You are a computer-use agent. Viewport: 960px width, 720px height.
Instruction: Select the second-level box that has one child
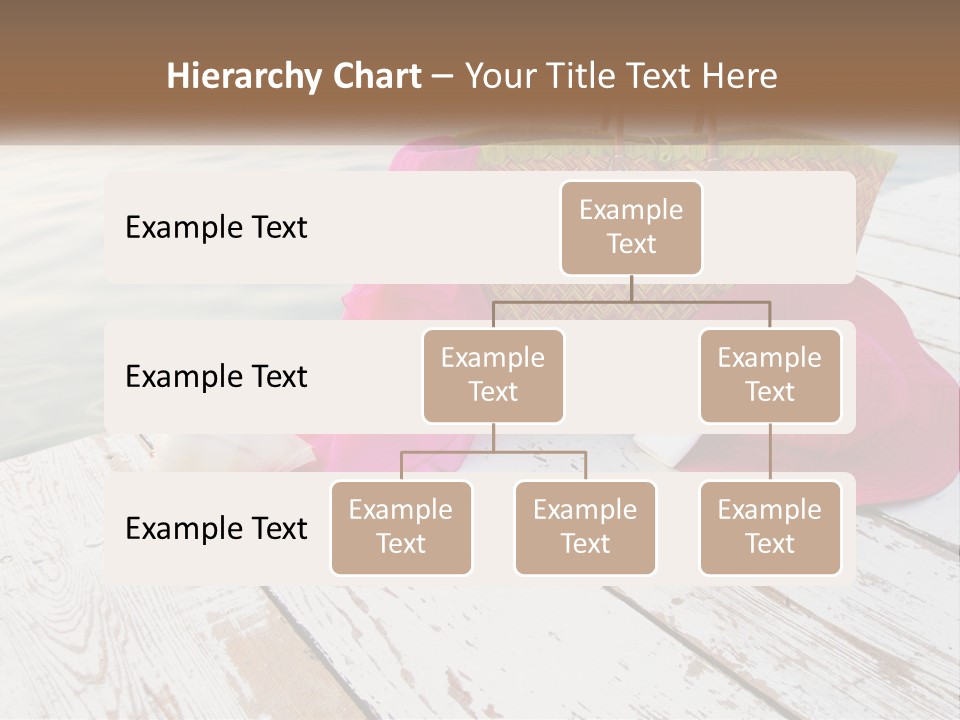tap(770, 376)
